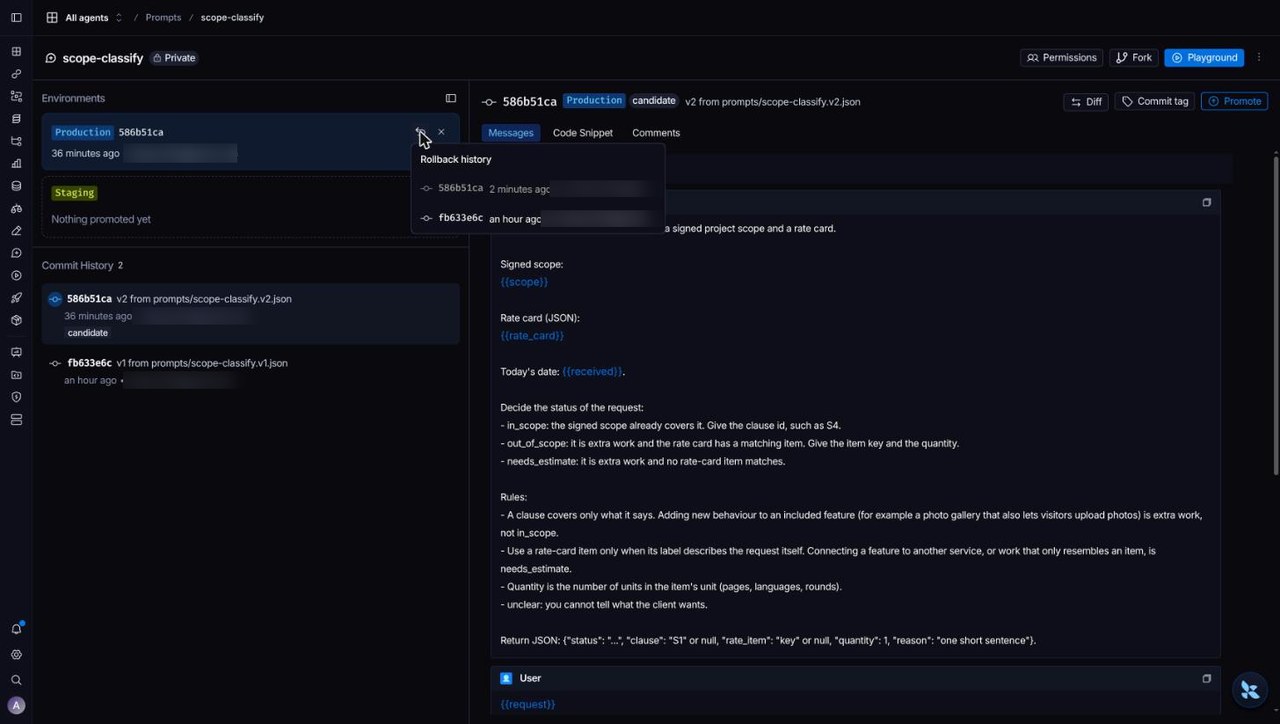This screenshot has height=724, width=1280.
Task: Click the messages panel vertical scrollbar
Action: (1275, 315)
